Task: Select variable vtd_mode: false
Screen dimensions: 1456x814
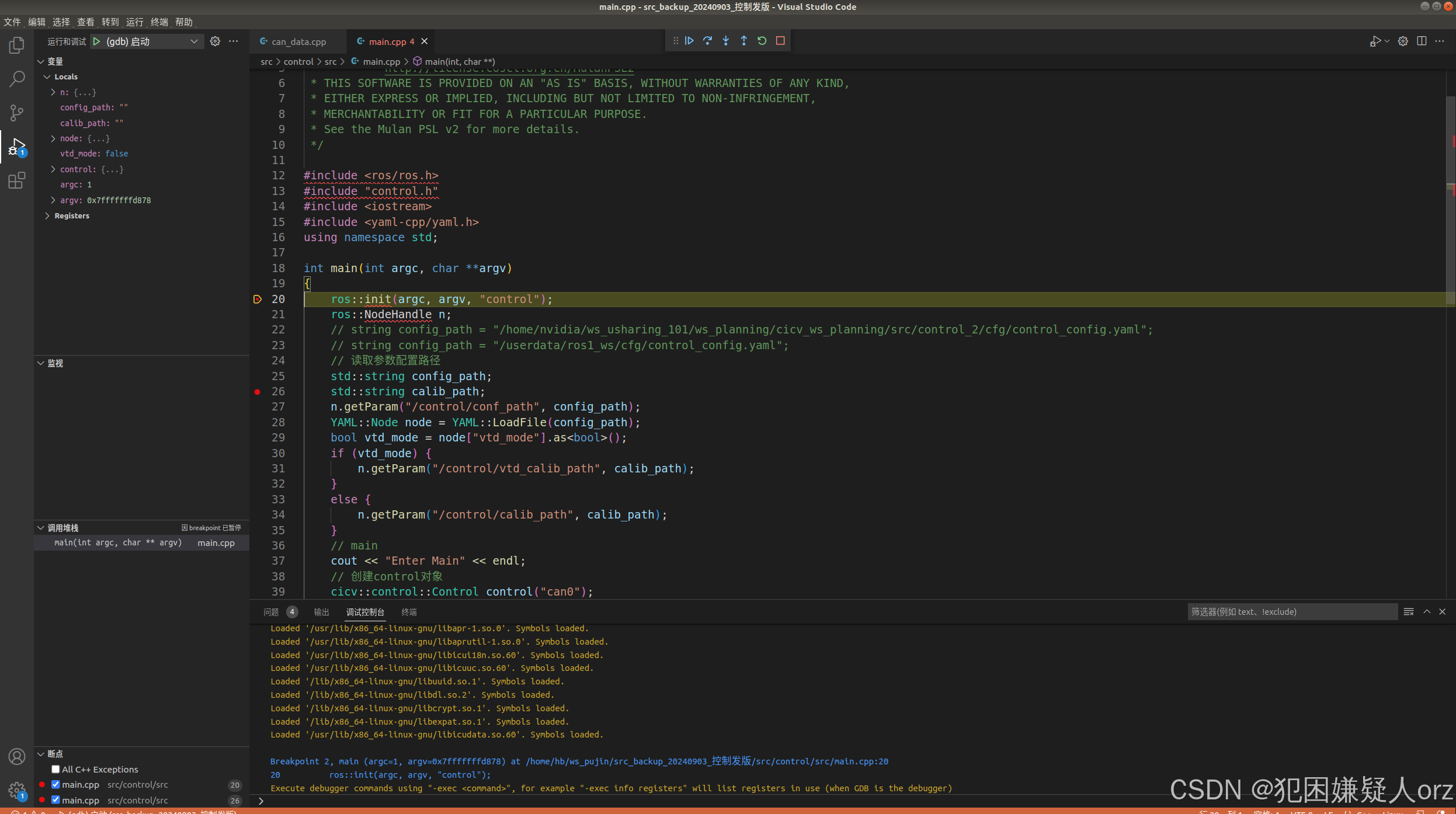Action: point(94,154)
